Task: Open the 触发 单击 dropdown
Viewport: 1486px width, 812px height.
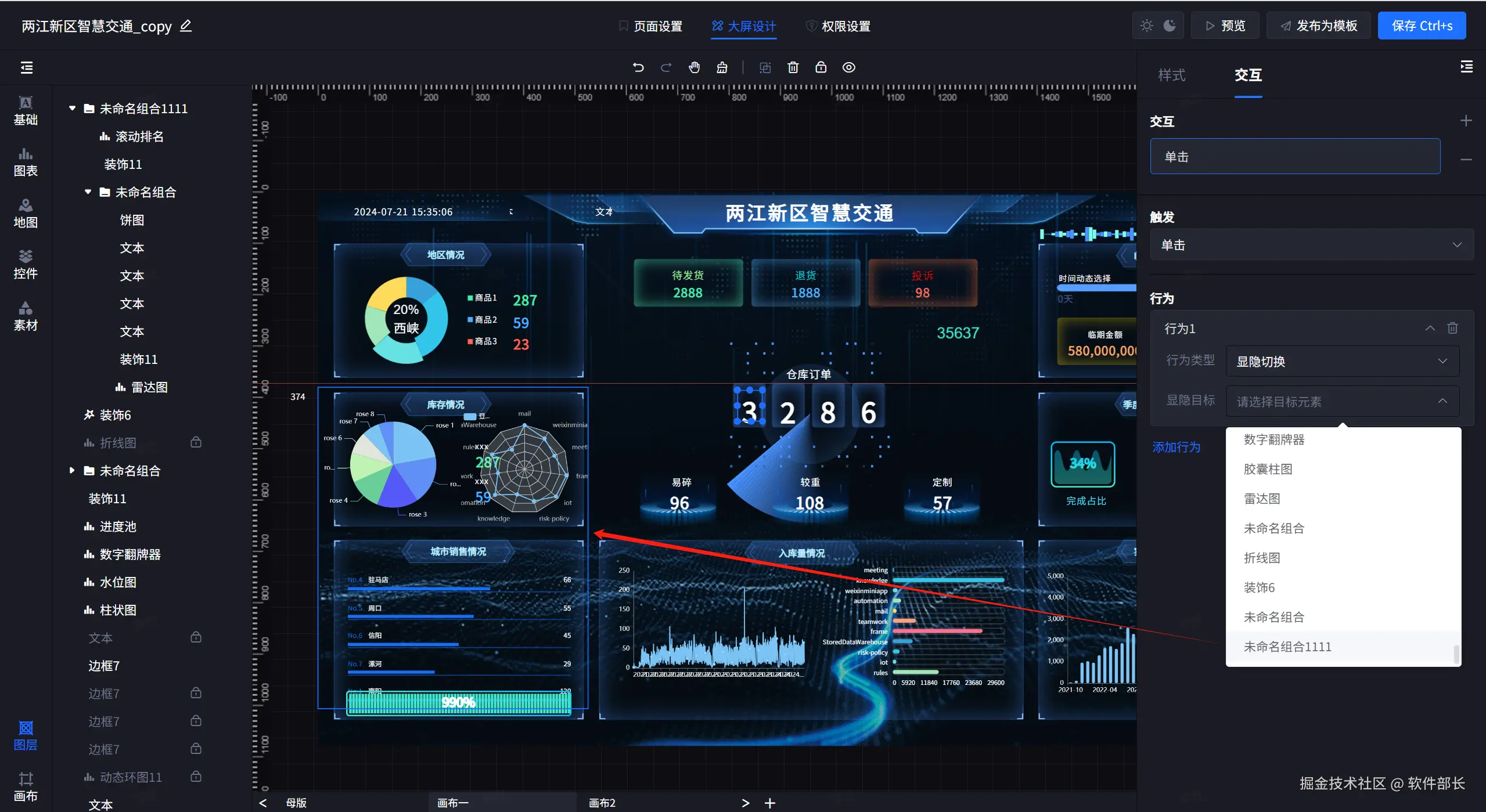Action: (1311, 245)
